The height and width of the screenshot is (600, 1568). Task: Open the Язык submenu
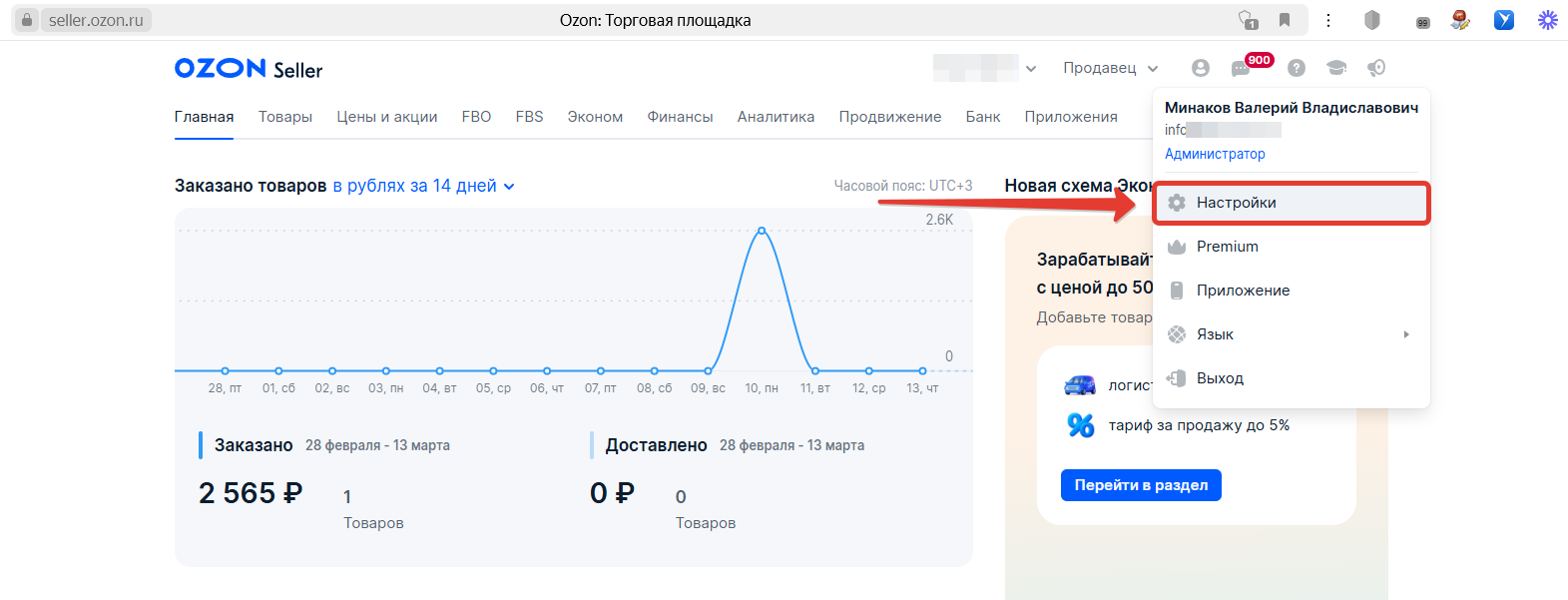(x=1292, y=334)
